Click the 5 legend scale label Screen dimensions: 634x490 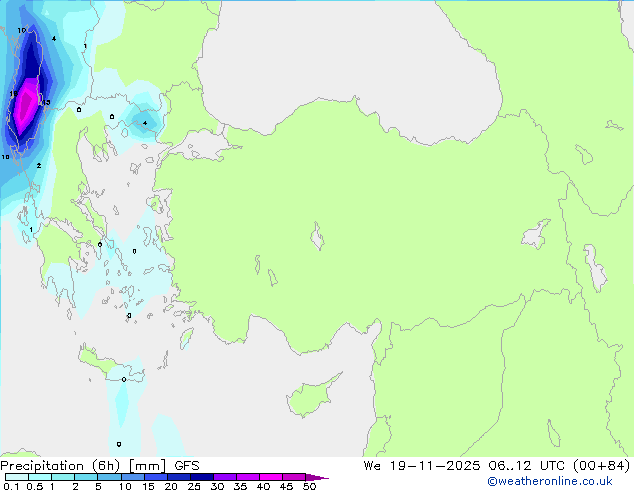click(x=98, y=486)
